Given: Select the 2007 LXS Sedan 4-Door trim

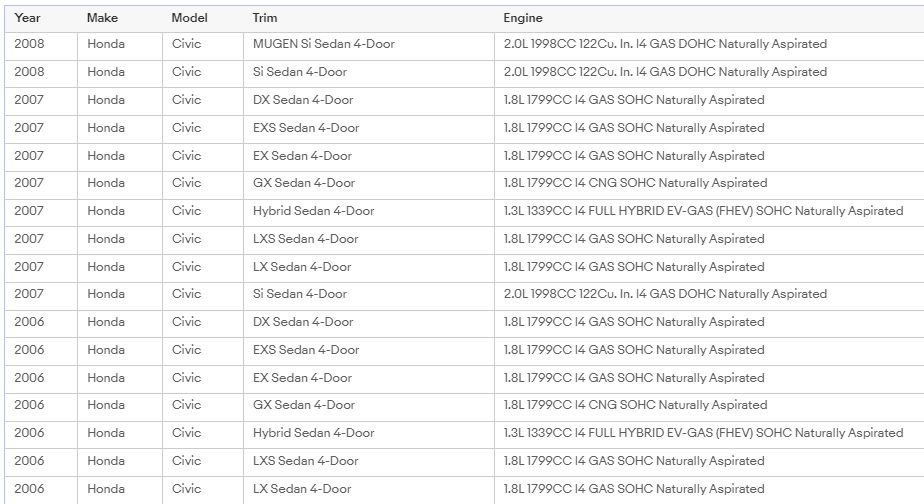Looking at the screenshot, I should (305, 239).
